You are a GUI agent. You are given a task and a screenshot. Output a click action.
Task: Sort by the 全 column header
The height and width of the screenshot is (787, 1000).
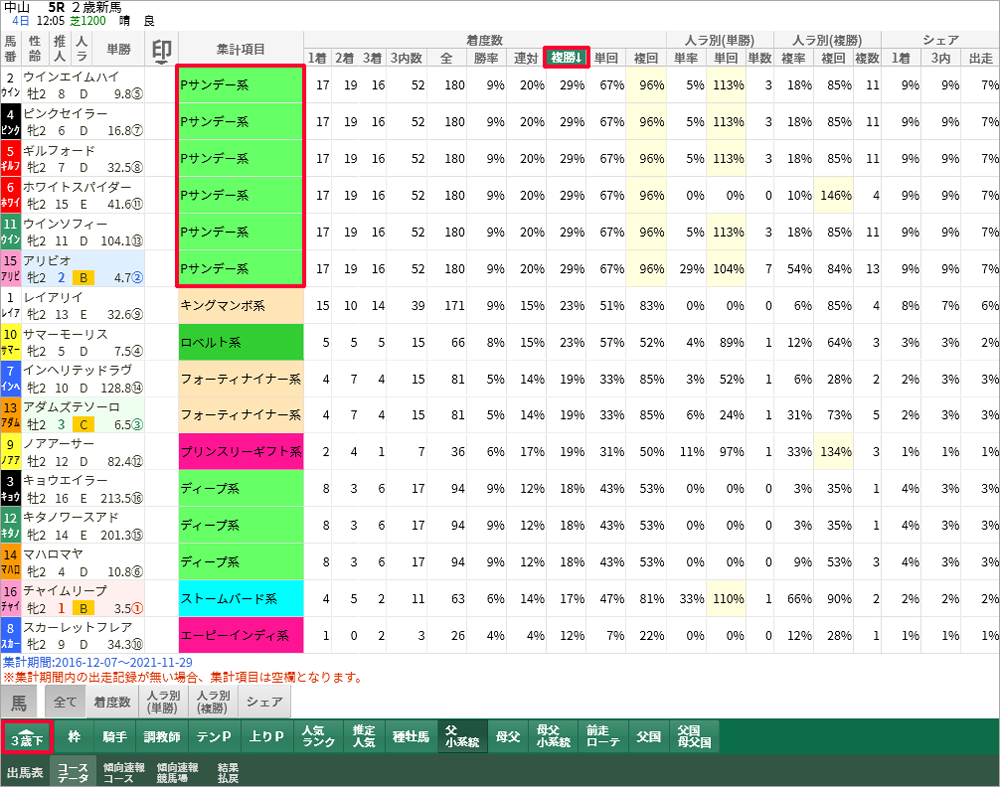click(446, 58)
